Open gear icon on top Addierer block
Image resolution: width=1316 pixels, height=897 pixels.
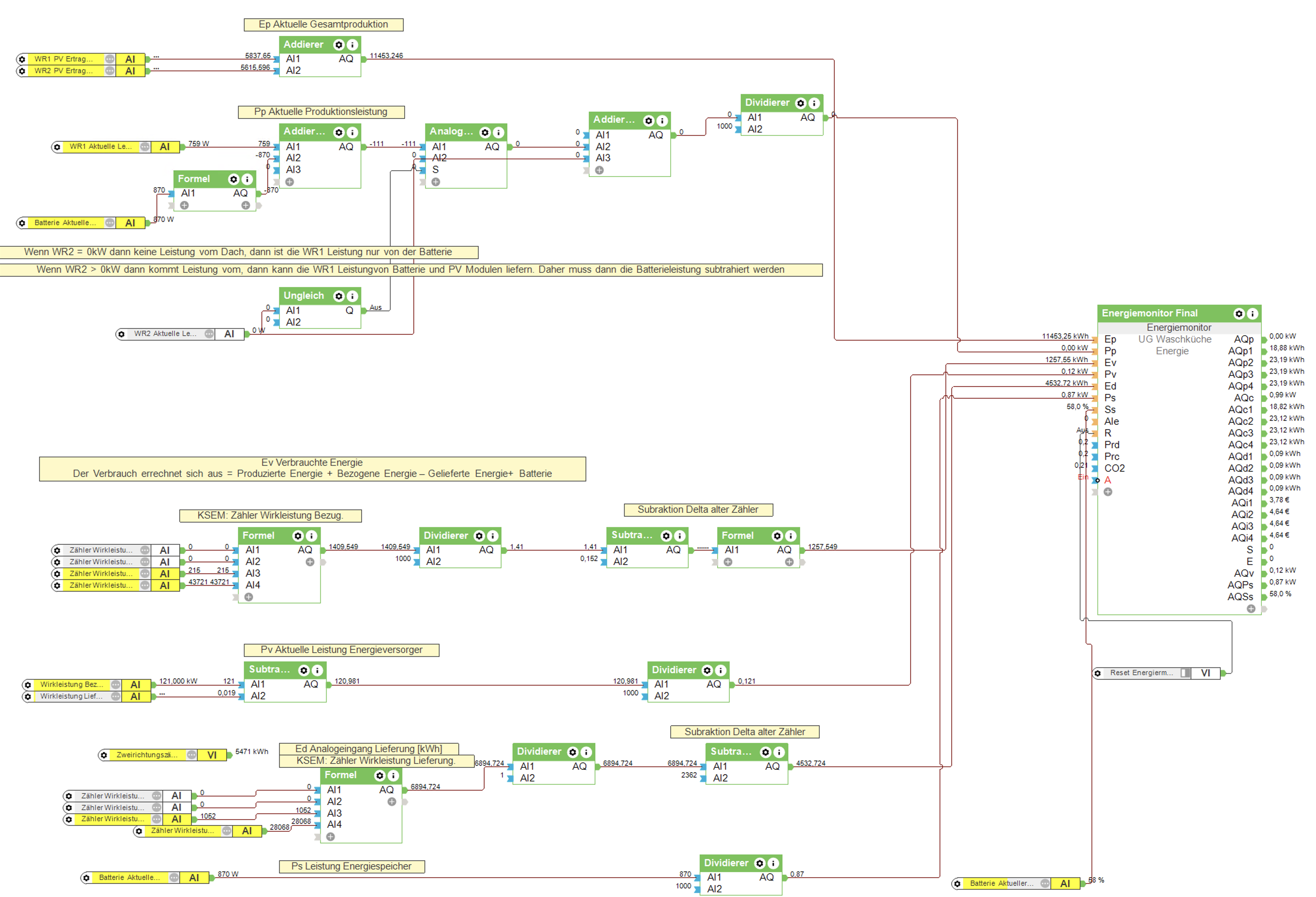[x=339, y=45]
